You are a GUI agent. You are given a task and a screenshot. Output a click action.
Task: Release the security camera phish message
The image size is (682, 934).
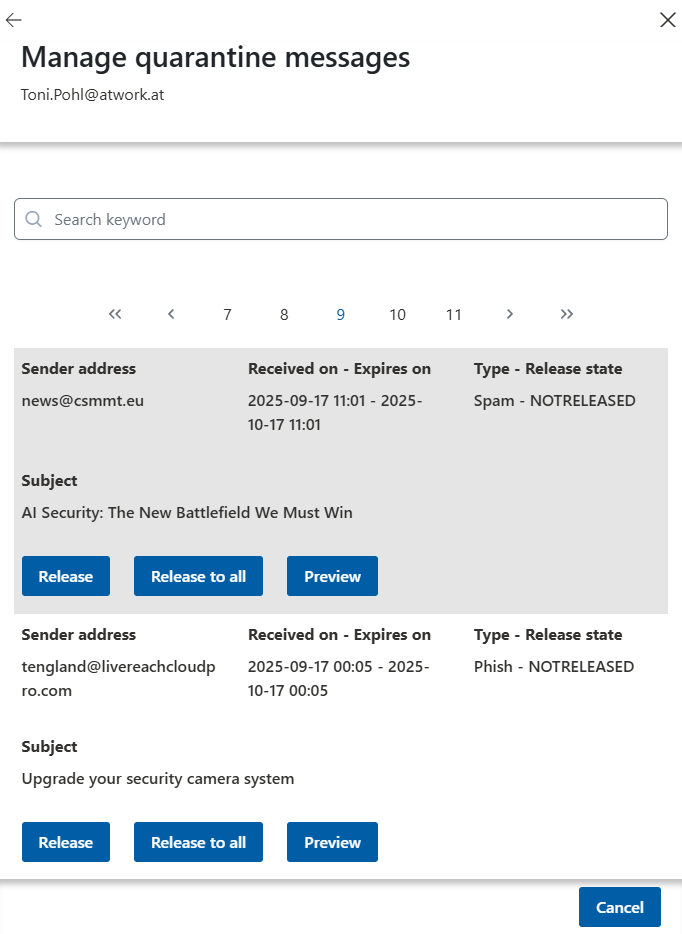(66, 842)
